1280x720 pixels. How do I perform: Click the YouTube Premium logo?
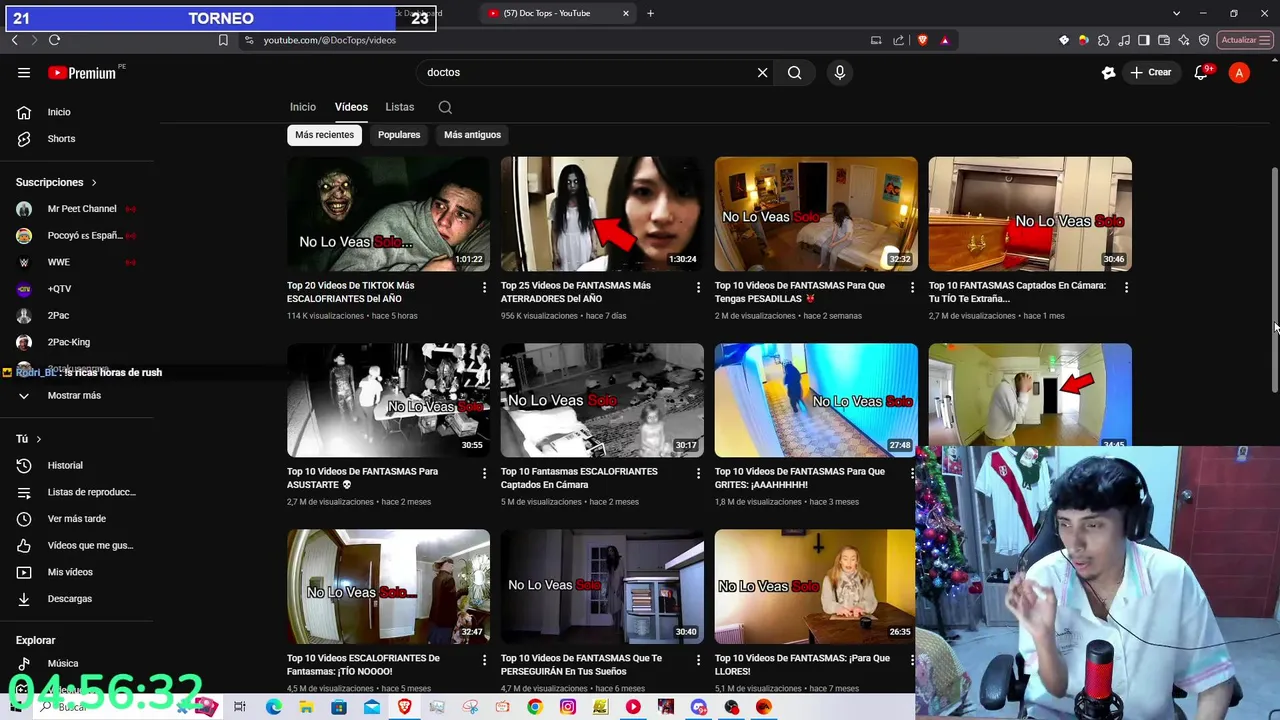click(82, 72)
